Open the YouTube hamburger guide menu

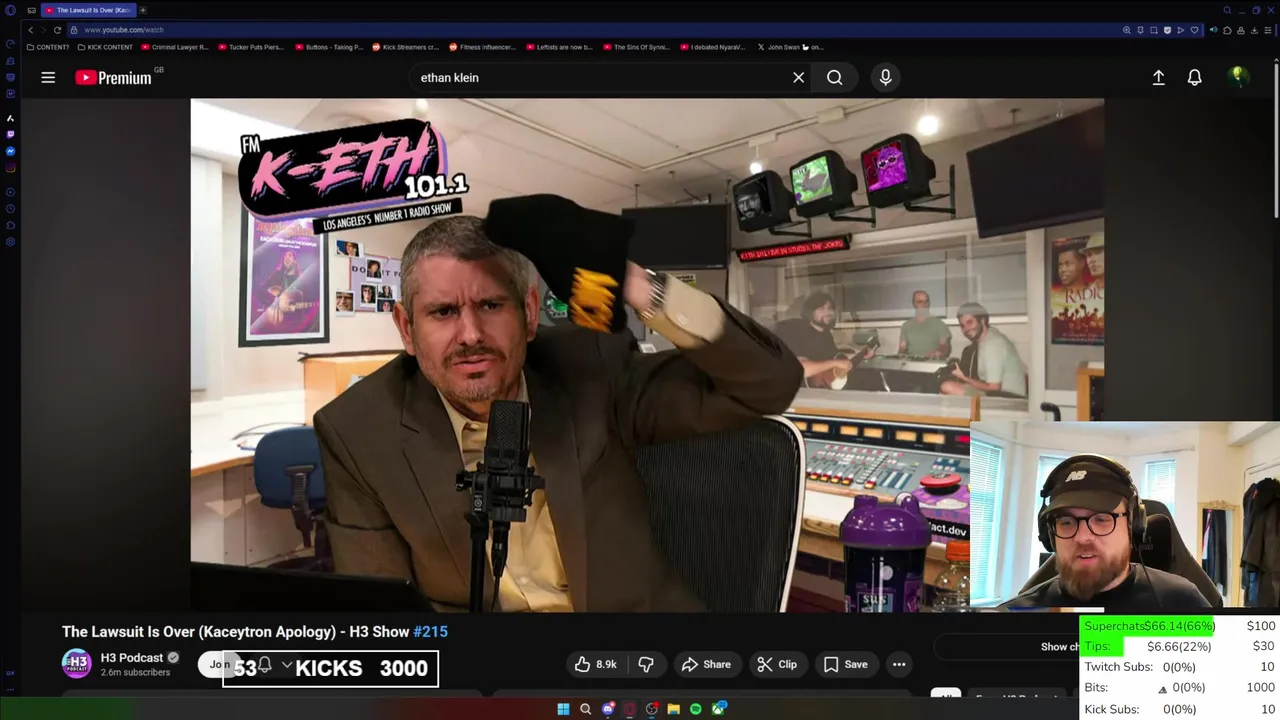coord(48,77)
